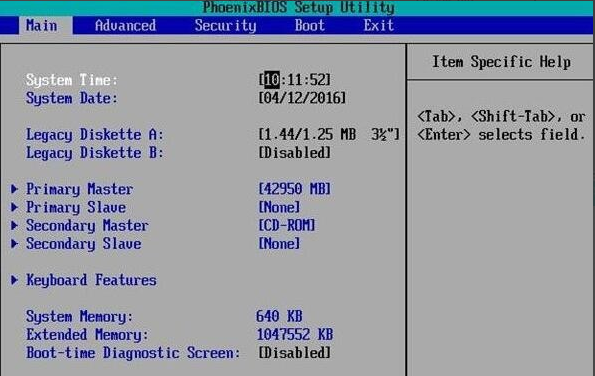The width and height of the screenshot is (595, 376).
Task: Click Primary Slave None value
Action: point(279,207)
